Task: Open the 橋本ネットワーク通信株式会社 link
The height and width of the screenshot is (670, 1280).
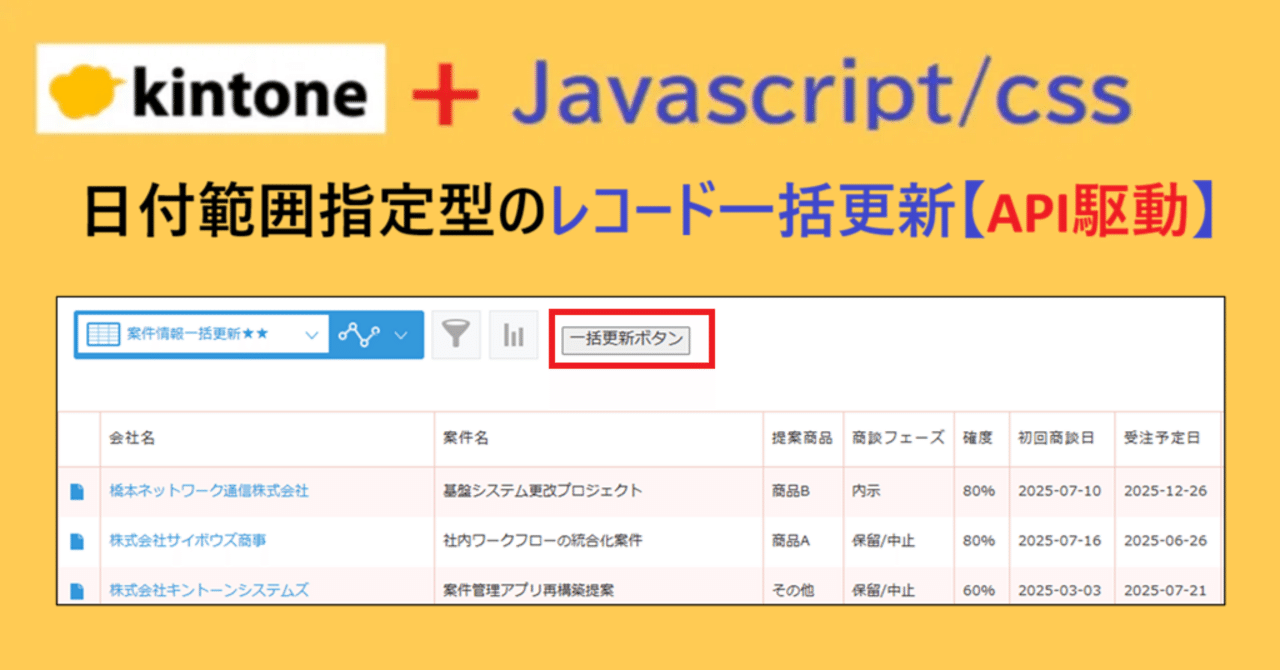Action: [x=209, y=491]
